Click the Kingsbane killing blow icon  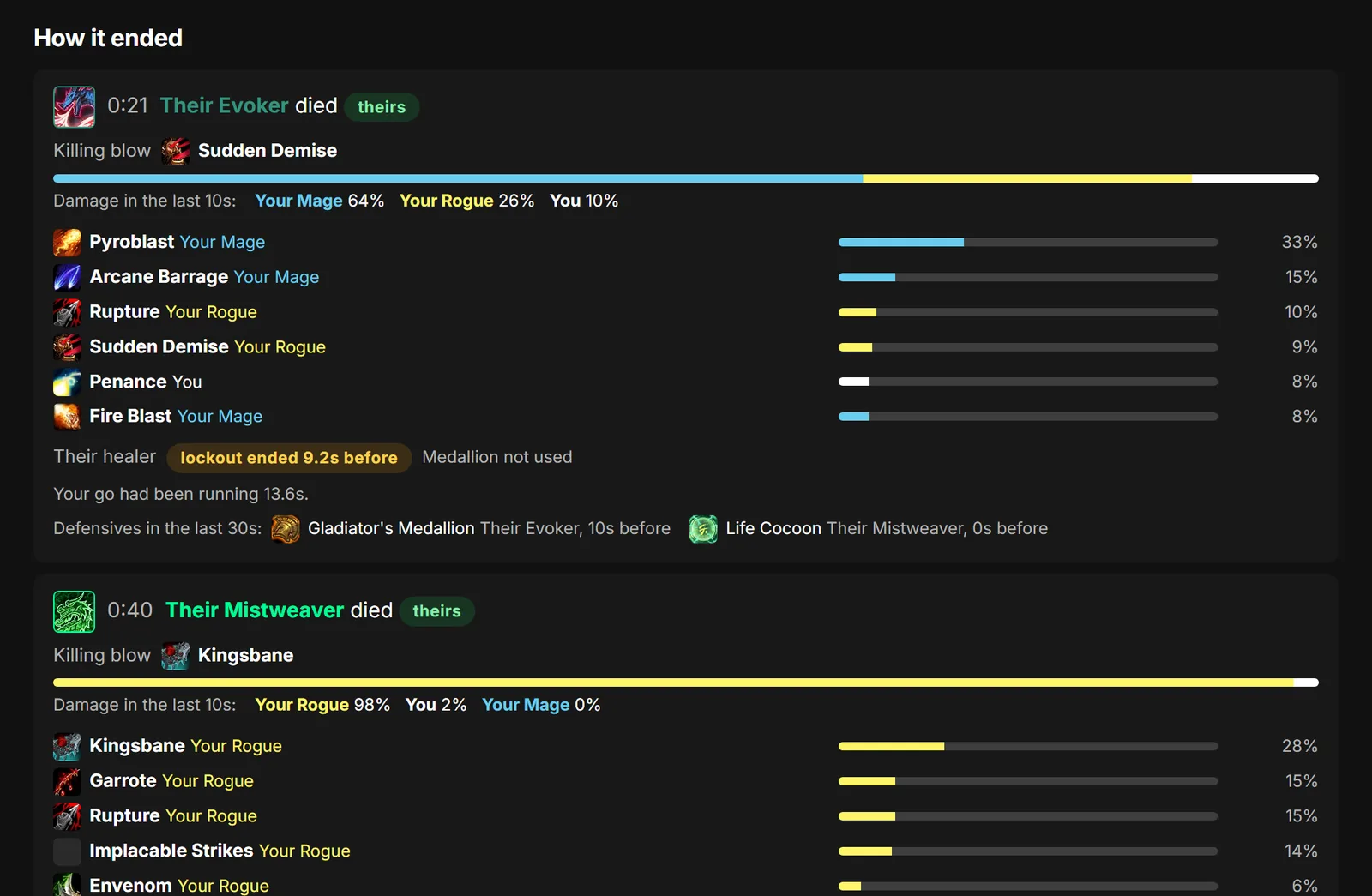click(x=176, y=655)
